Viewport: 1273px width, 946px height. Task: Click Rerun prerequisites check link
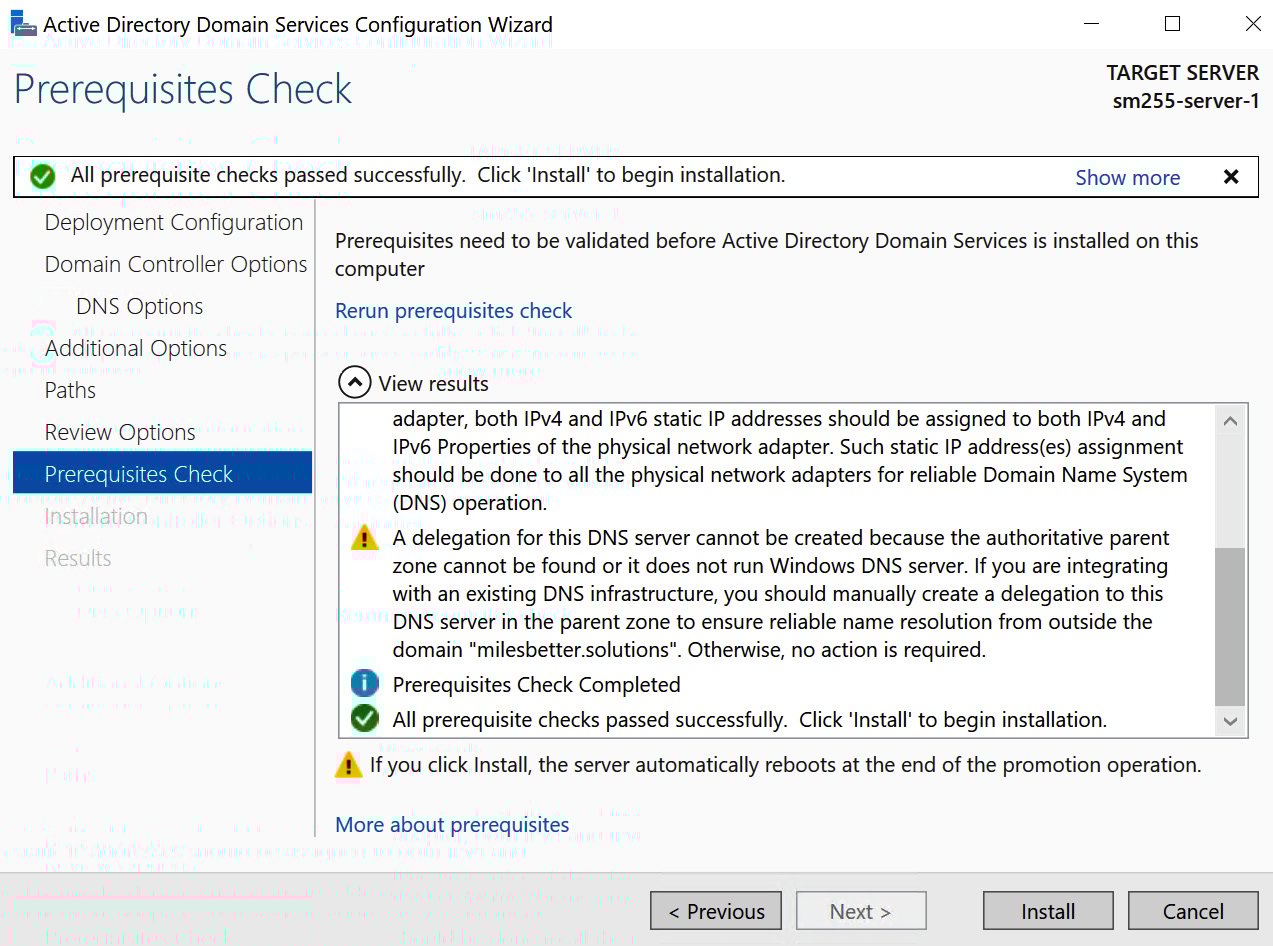tap(453, 311)
